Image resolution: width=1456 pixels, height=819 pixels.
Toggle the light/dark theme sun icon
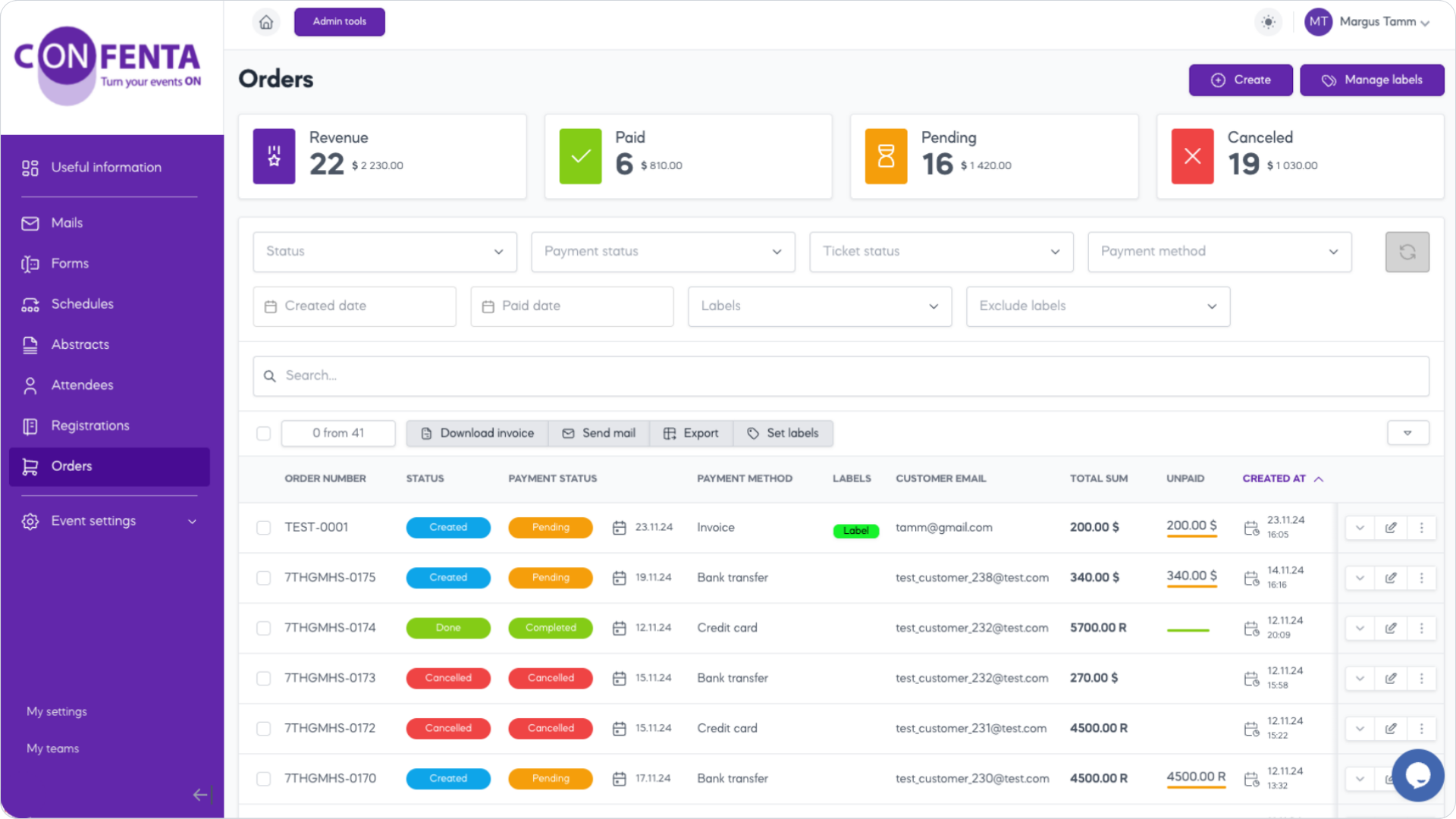coord(1268,22)
